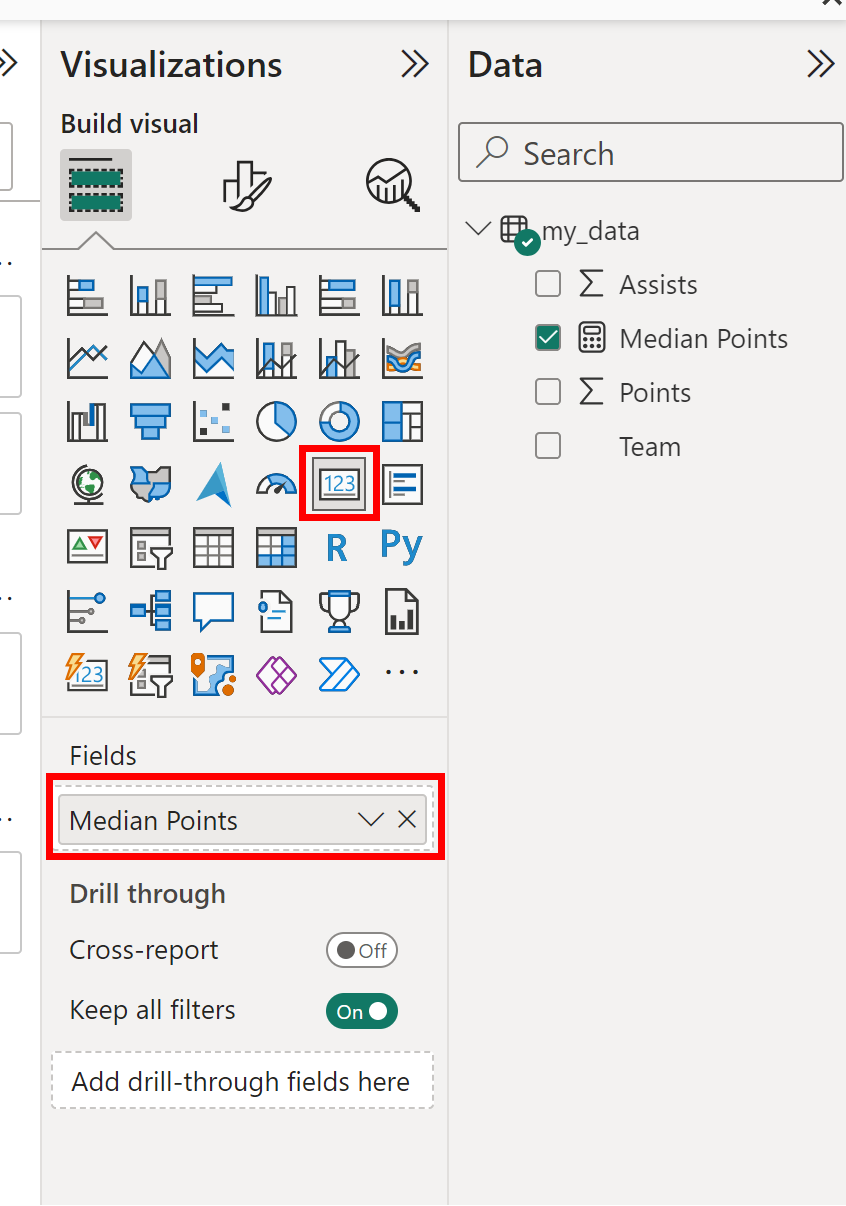Viewport: 846px width, 1206px height.
Task: Select the R script visual
Action: tap(339, 547)
